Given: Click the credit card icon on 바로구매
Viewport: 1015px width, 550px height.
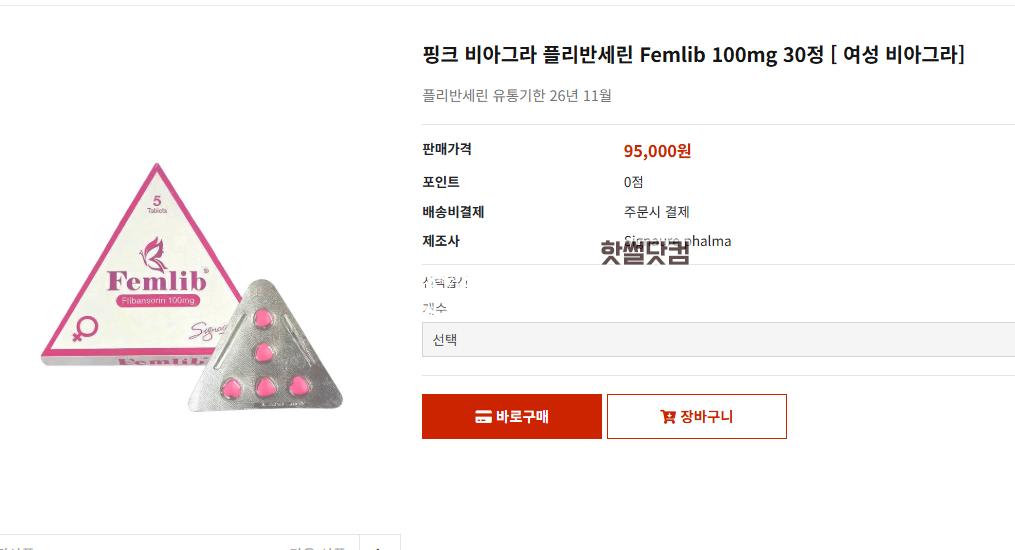Looking at the screenshot, I should [x=483, y=417].
